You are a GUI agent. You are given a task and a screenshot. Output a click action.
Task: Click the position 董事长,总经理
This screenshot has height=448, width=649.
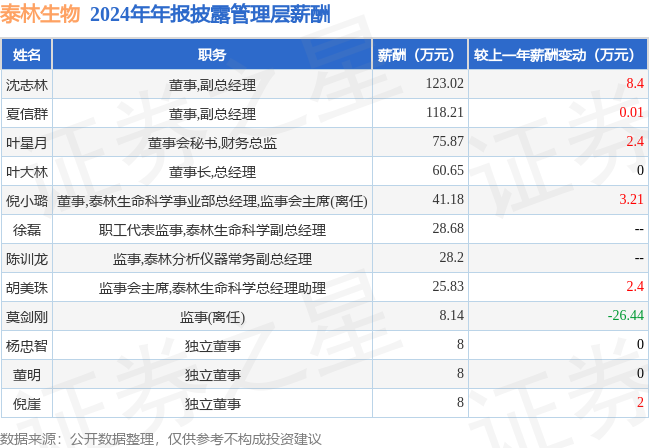click(212, 172)
